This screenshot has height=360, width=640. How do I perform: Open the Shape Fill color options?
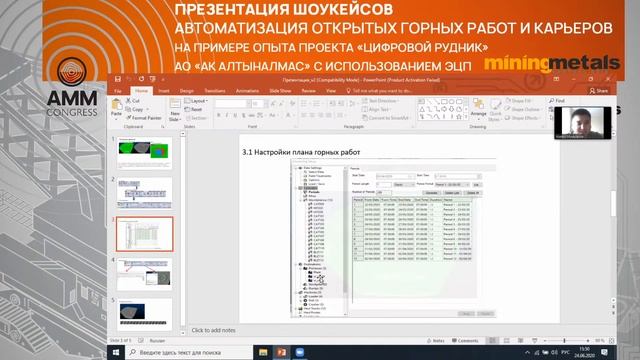[519, 100]
